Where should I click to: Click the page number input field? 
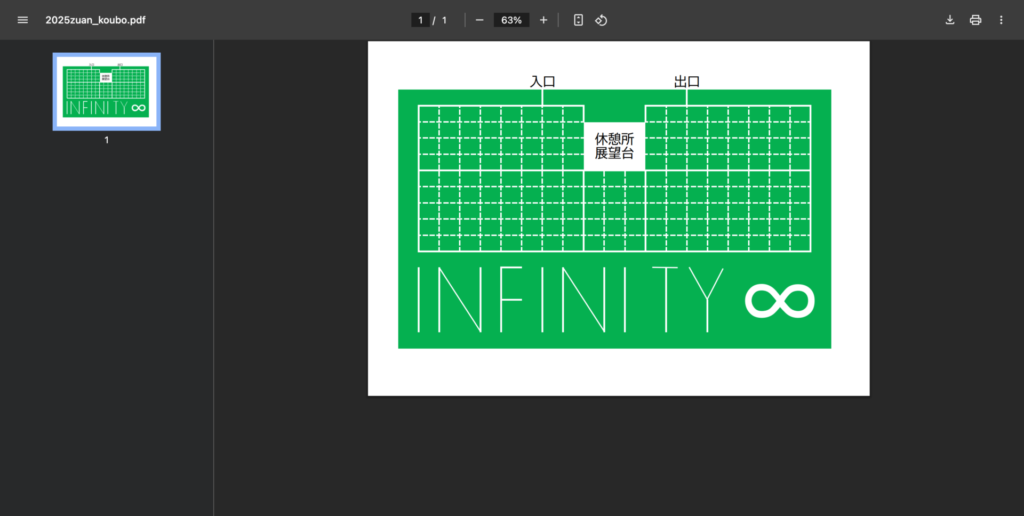coord(420,20)
